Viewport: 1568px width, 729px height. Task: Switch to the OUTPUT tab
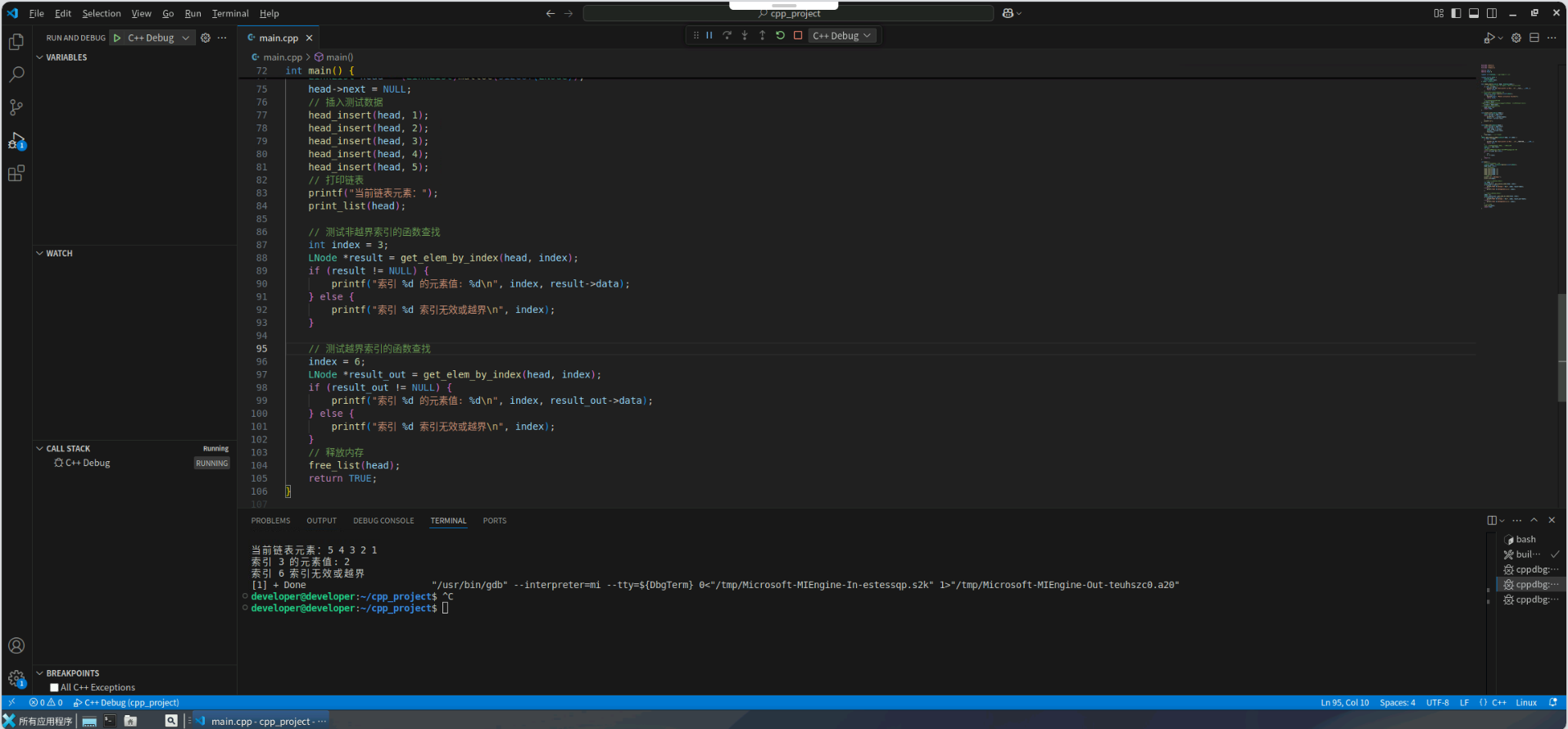321,521
